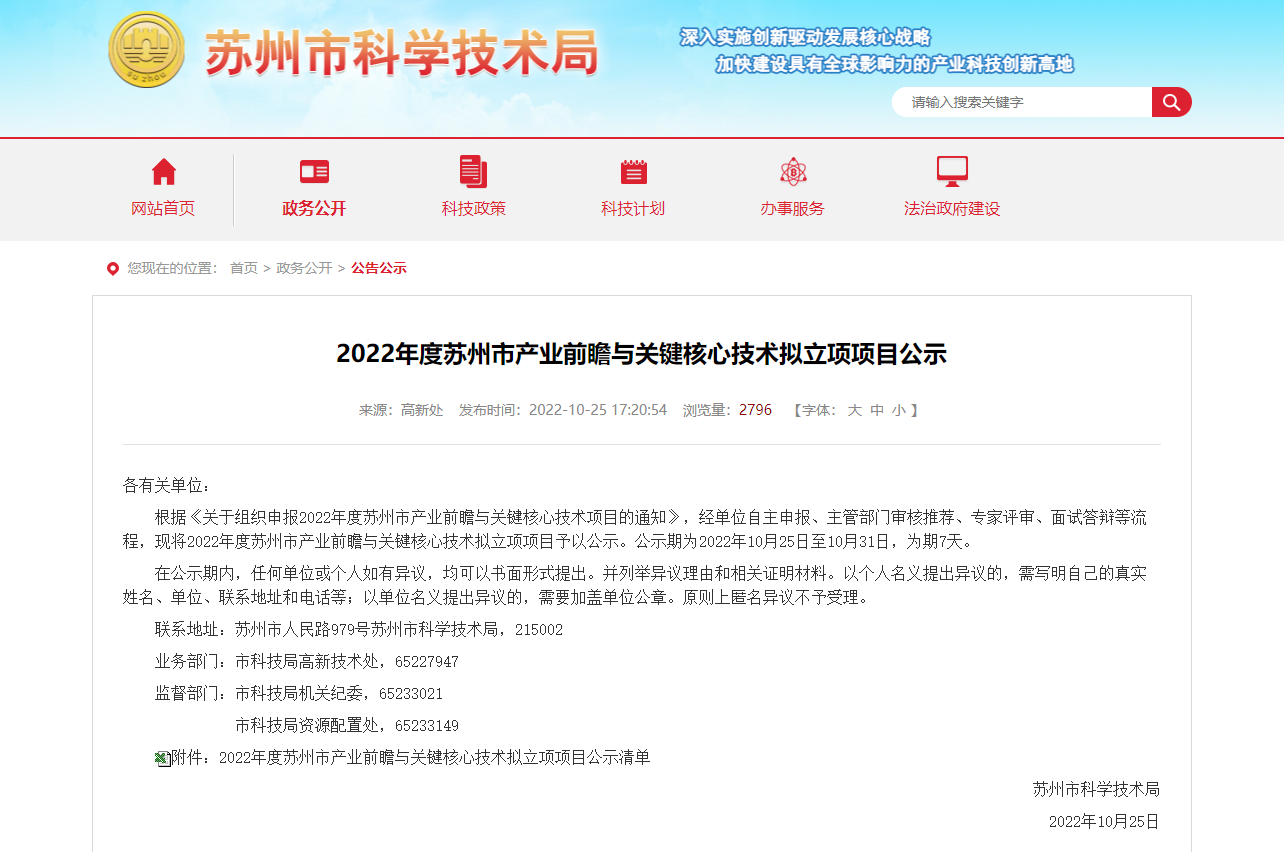Click the search keyword input field
The height and width of the screenshot is (852, 1284).
point(1022,102)
